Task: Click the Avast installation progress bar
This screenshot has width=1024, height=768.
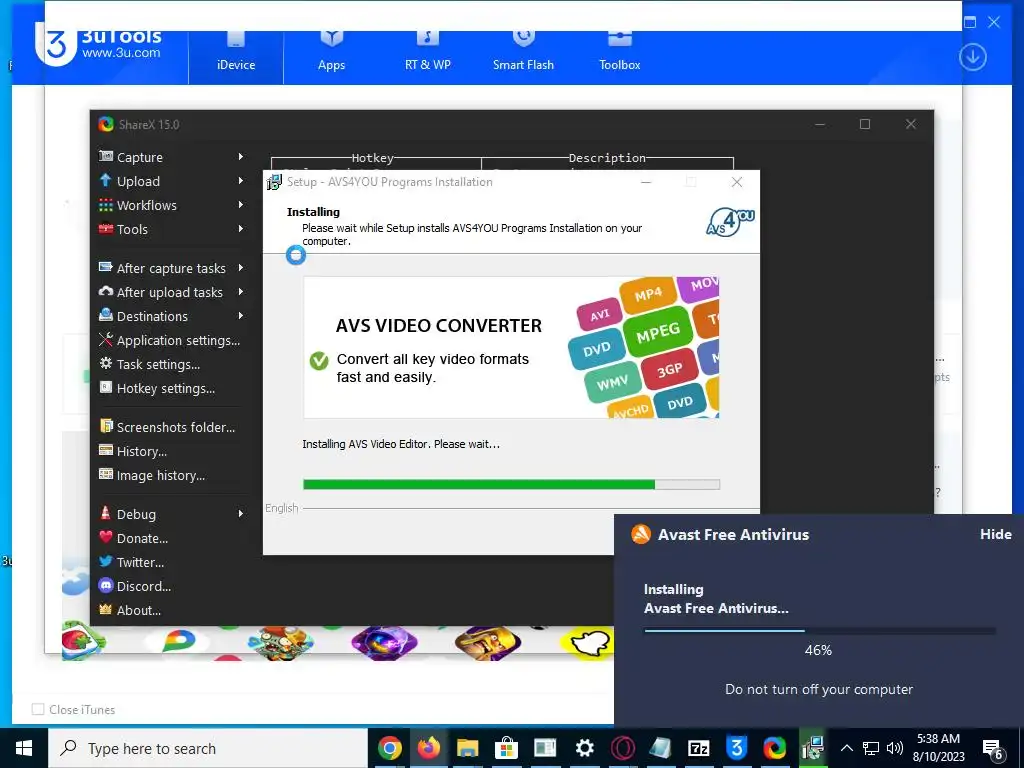Action: tap(820, 631)
